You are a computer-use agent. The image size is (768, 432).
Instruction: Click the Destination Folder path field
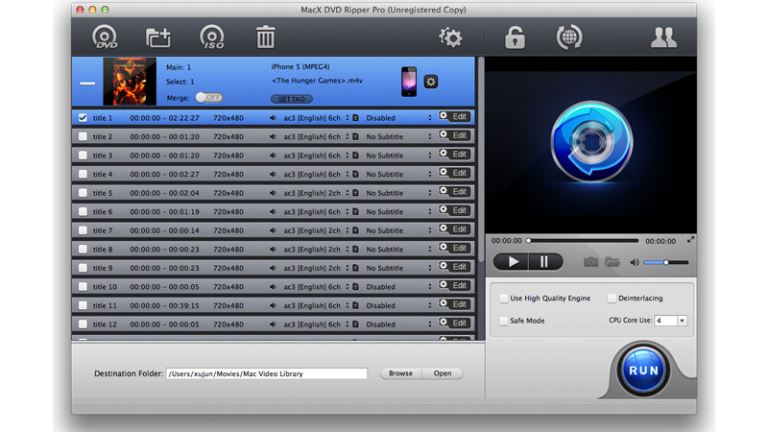[266, 373]
